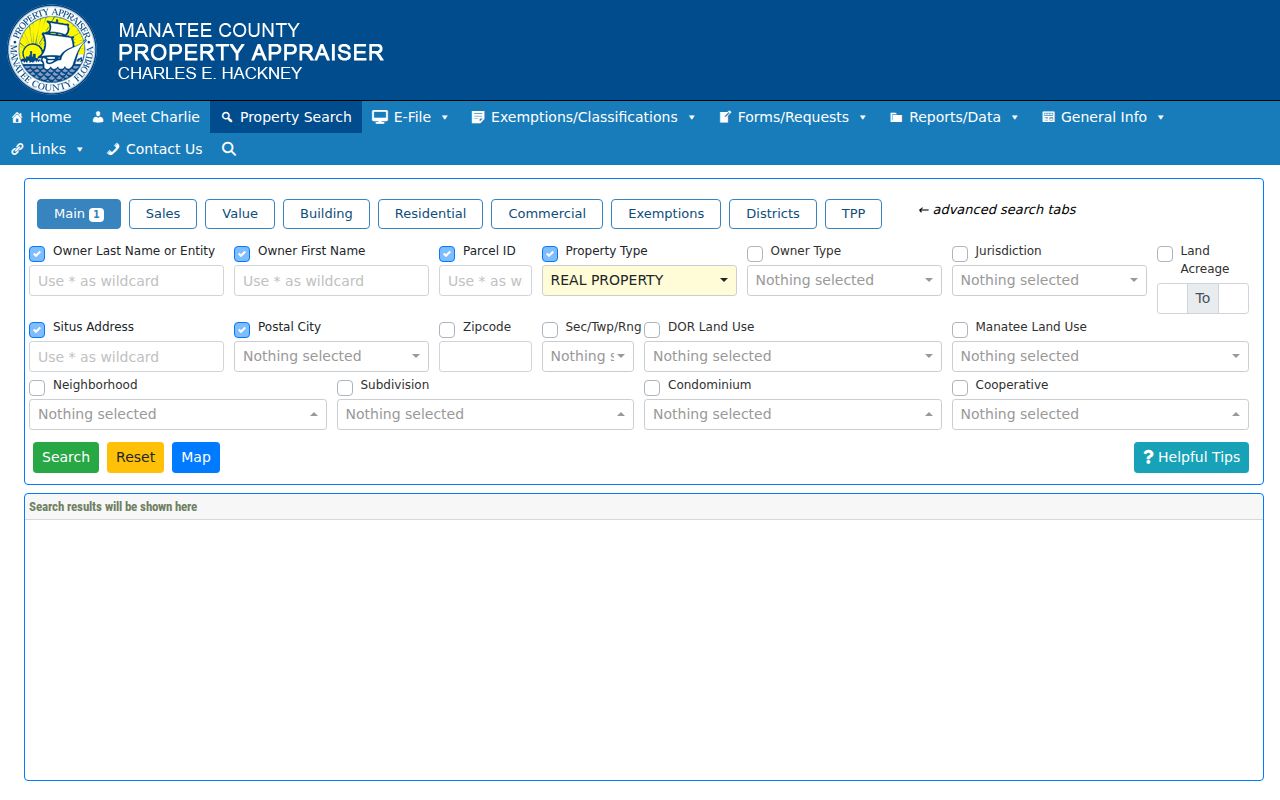Switch to the Sales search tab
The image size is (1280, 800).
click(x=163, y=214)
